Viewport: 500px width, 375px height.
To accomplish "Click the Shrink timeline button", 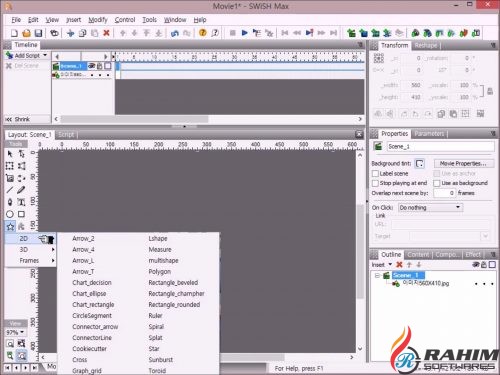I will (x=22, y=119).
